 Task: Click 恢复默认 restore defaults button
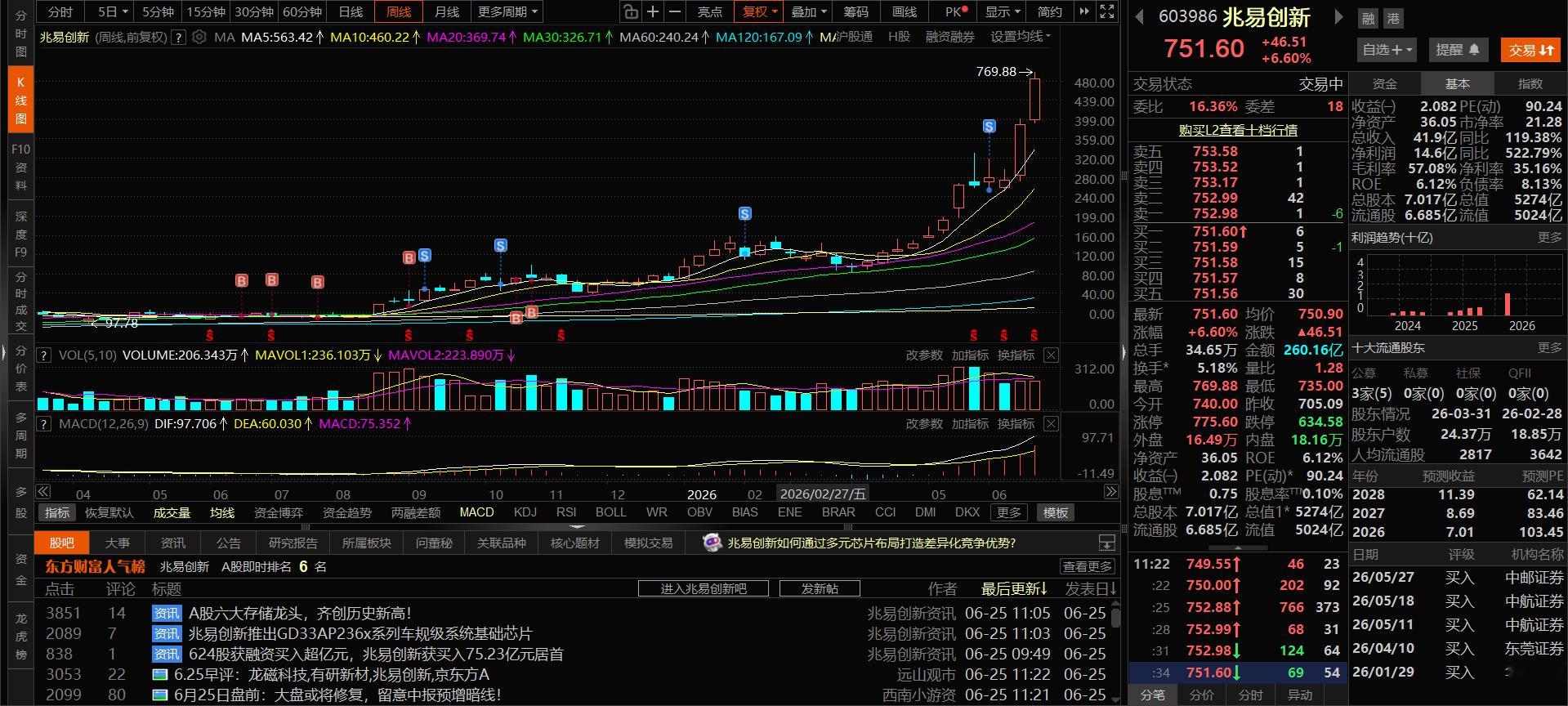pyautogui.click(x=109, y=512)
